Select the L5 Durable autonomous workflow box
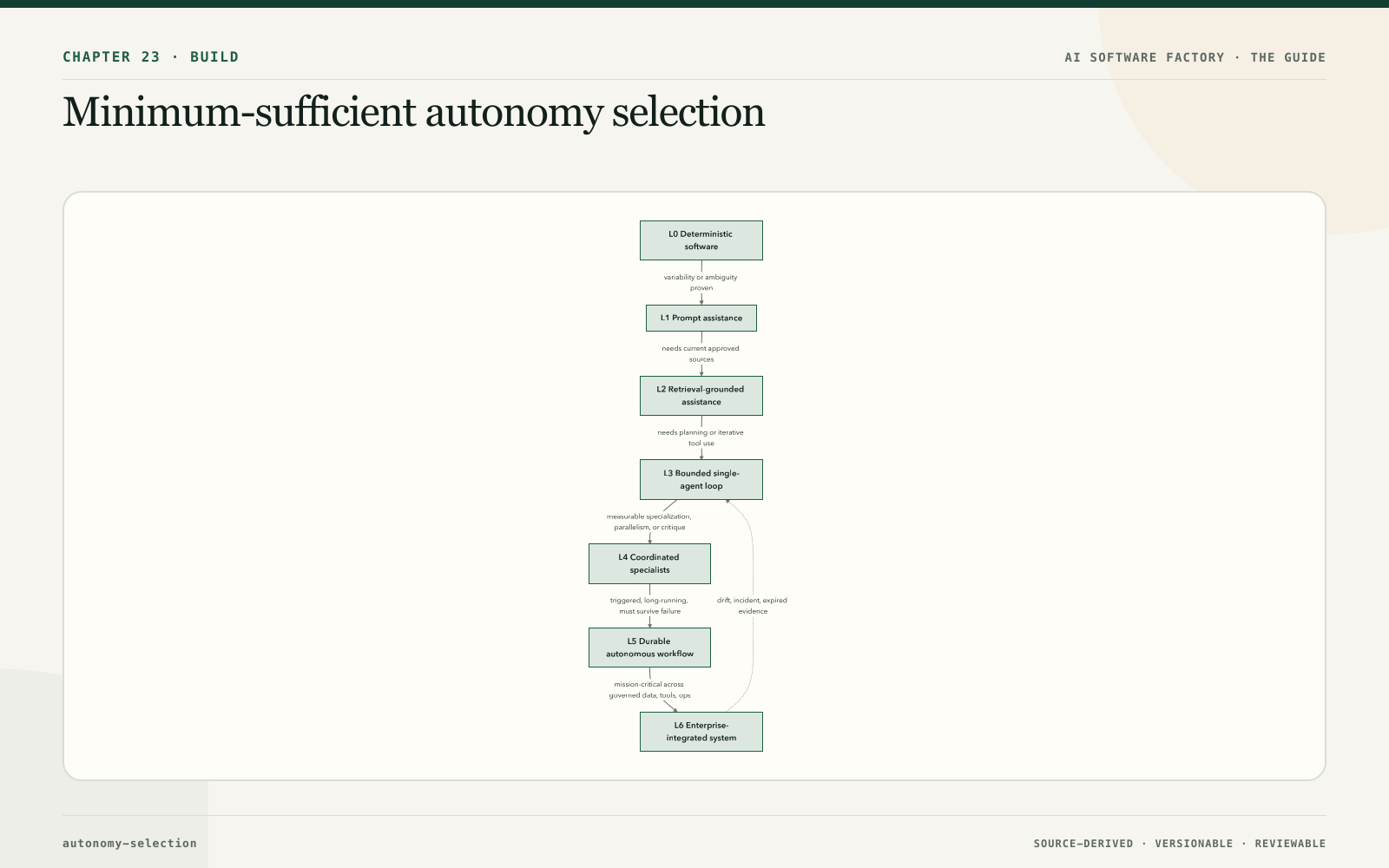1389x868 pixels. (x=649, y=648)
